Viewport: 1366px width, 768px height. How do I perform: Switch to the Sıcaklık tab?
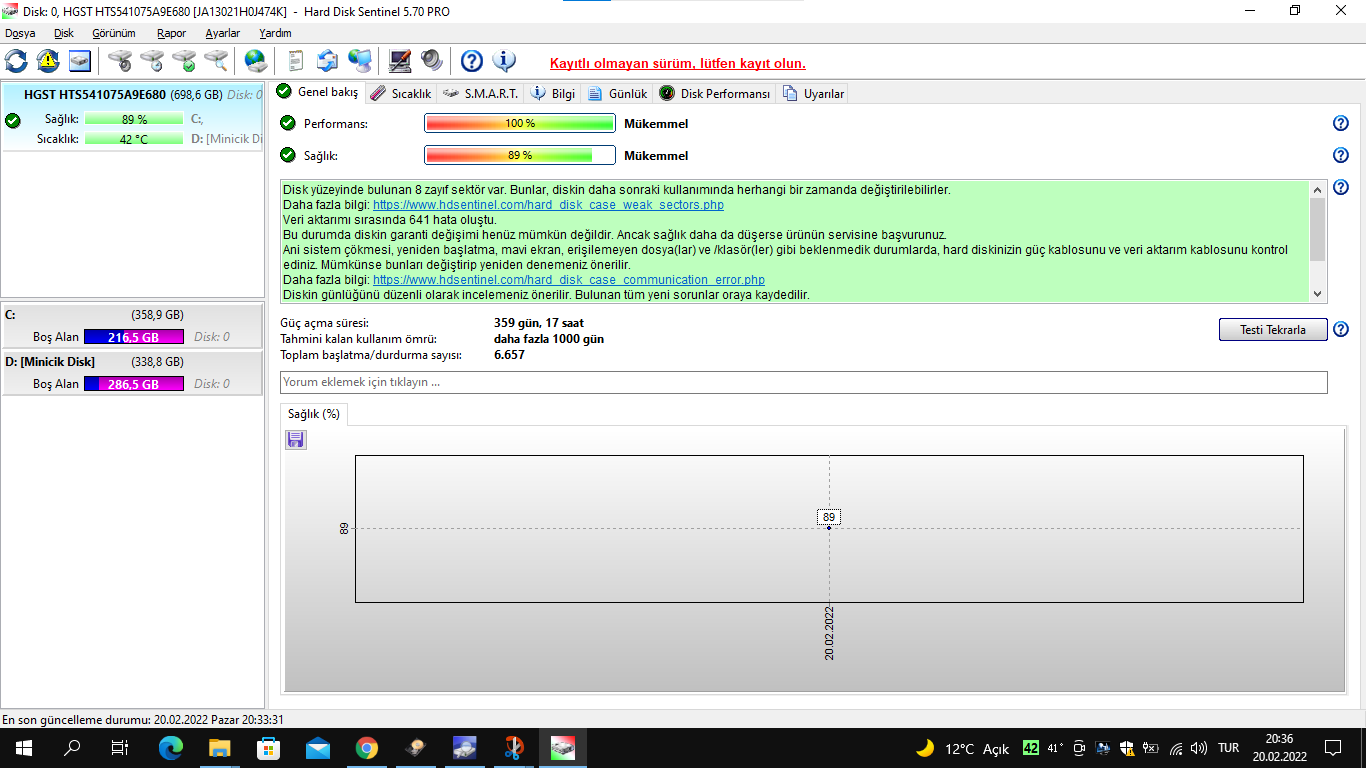pyautogui.click(x=401, y=93)
